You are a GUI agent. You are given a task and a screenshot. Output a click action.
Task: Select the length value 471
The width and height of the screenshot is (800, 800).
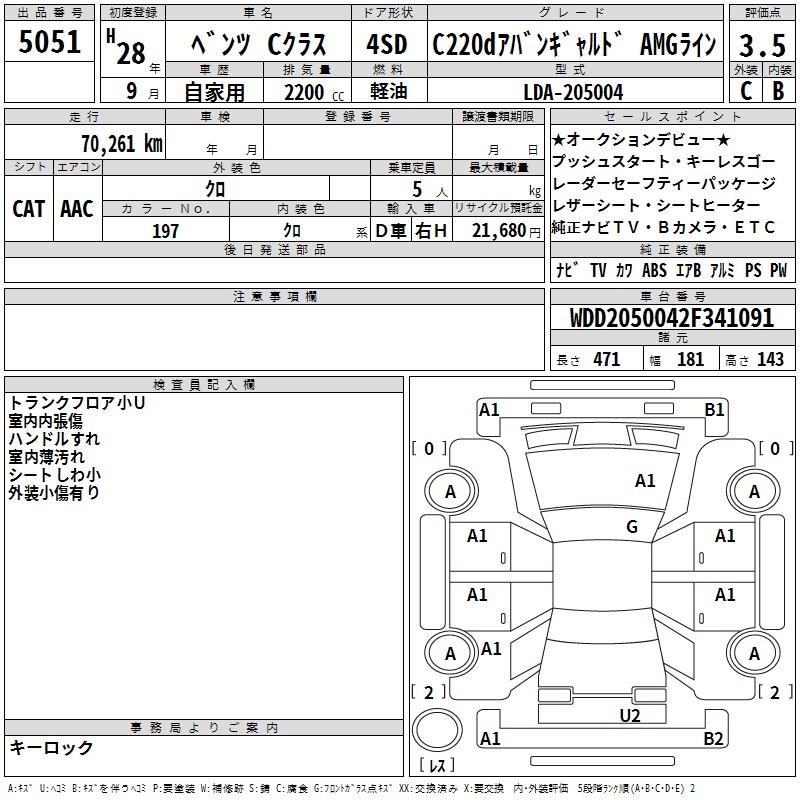607,360
